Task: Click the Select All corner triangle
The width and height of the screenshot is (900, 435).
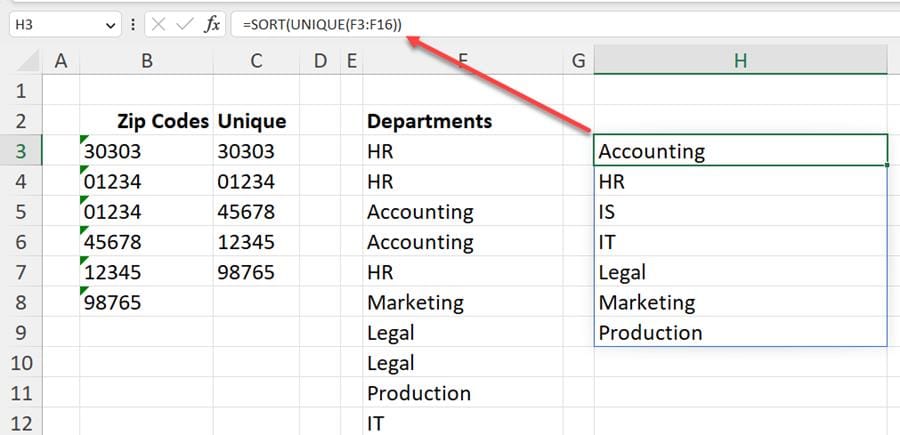Action: 27,61
